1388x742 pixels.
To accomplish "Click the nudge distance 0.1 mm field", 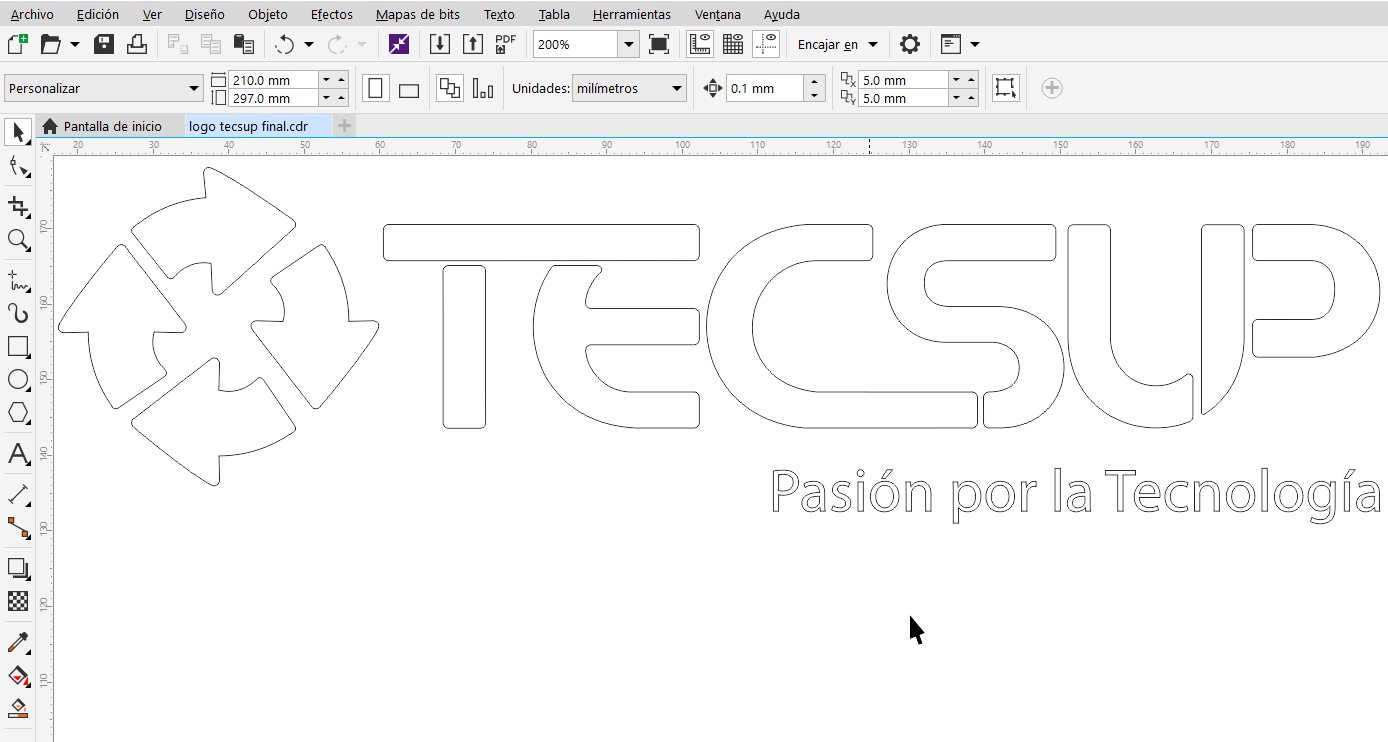I will coord(765,88).
